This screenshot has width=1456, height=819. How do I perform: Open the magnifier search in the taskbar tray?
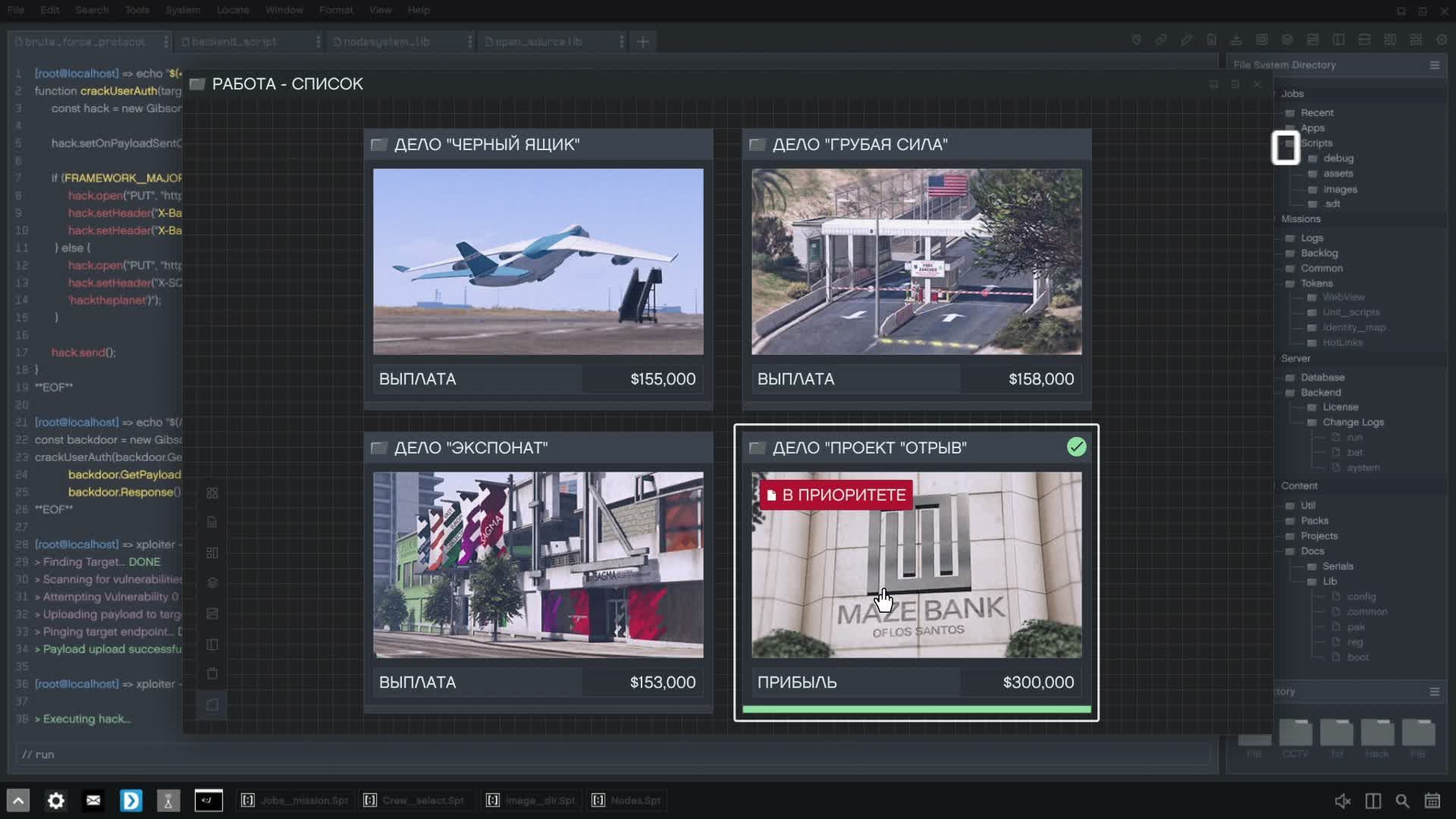1402,801
